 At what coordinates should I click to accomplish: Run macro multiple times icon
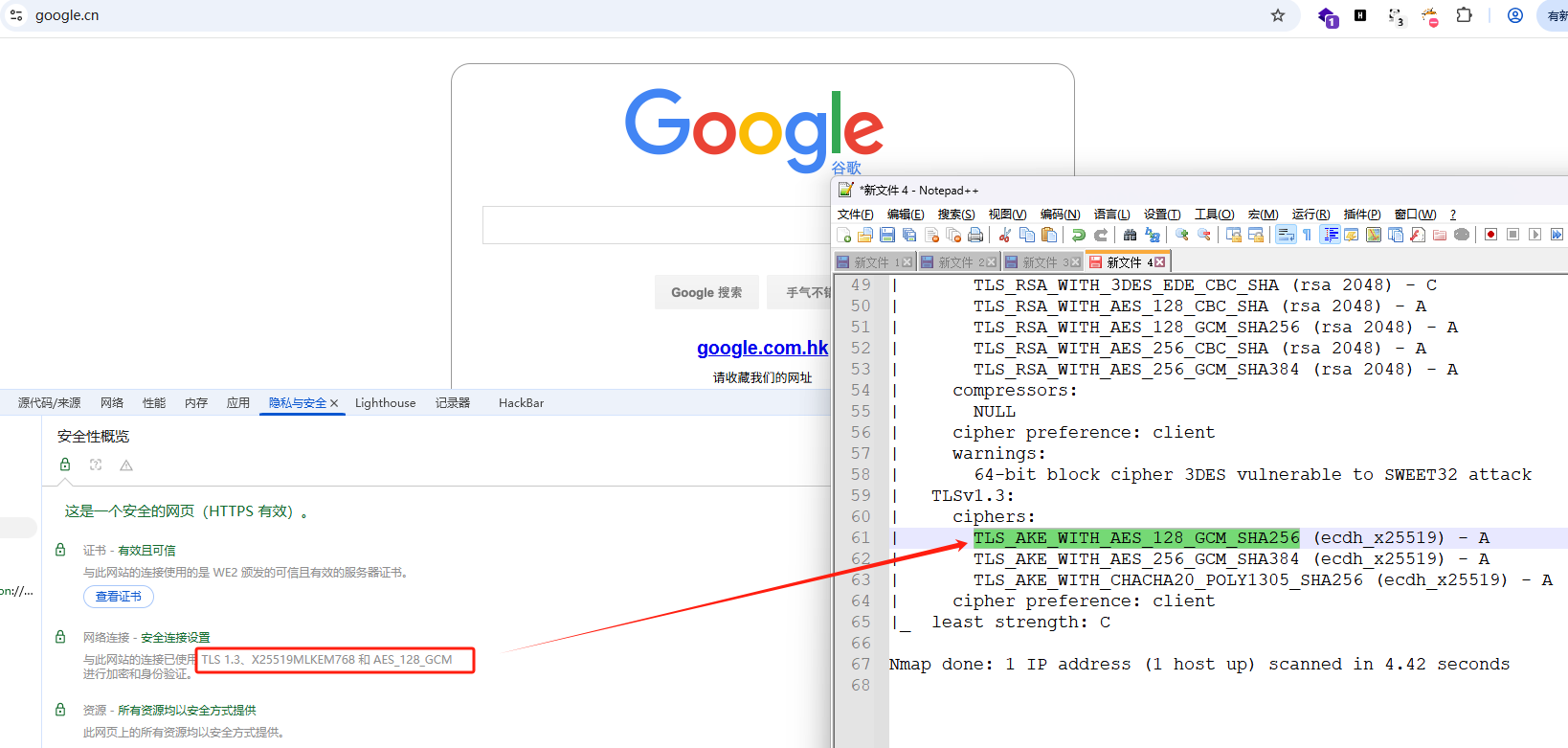point(1557,235)
